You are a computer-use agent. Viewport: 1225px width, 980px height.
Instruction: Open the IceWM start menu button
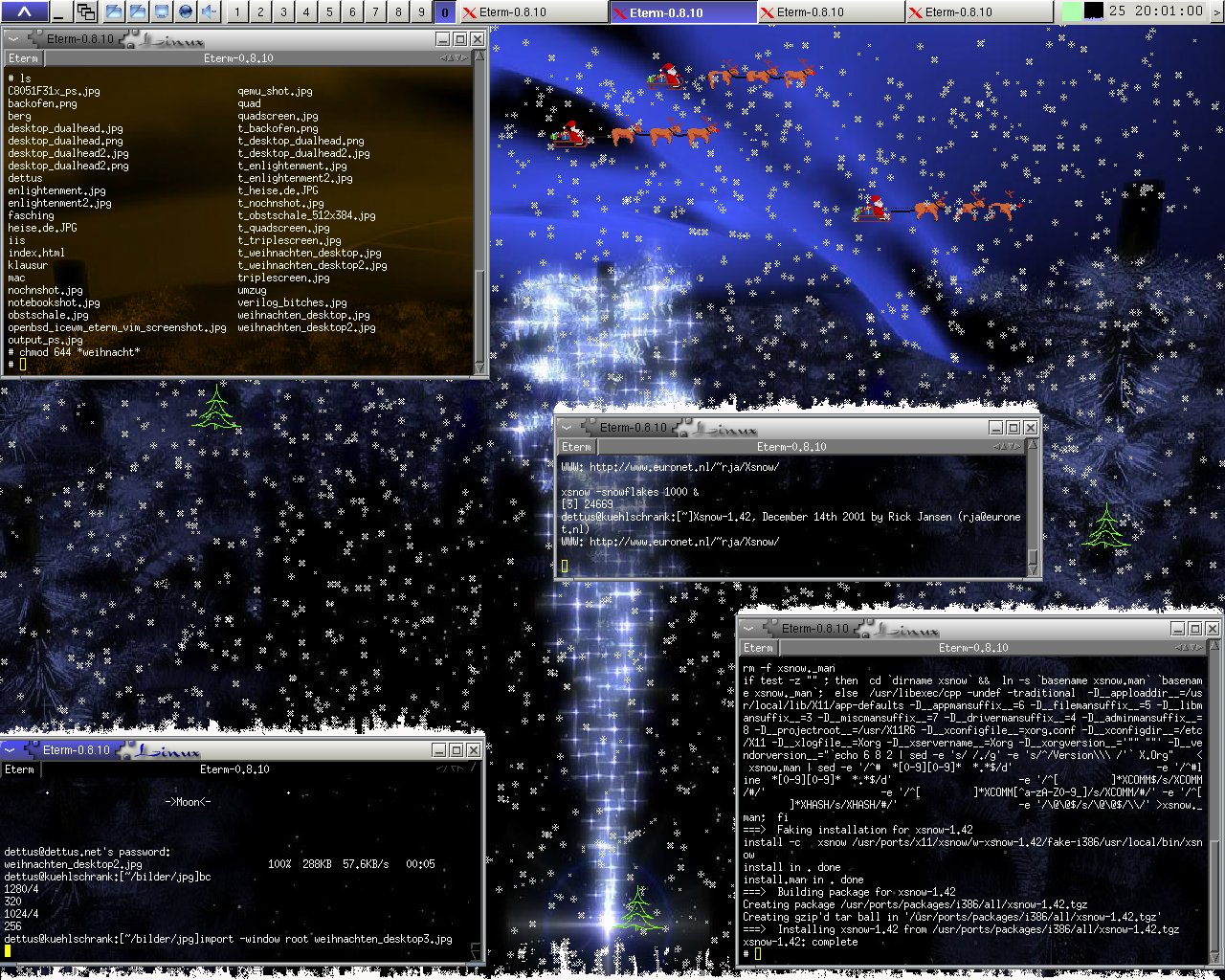(24, 11)
